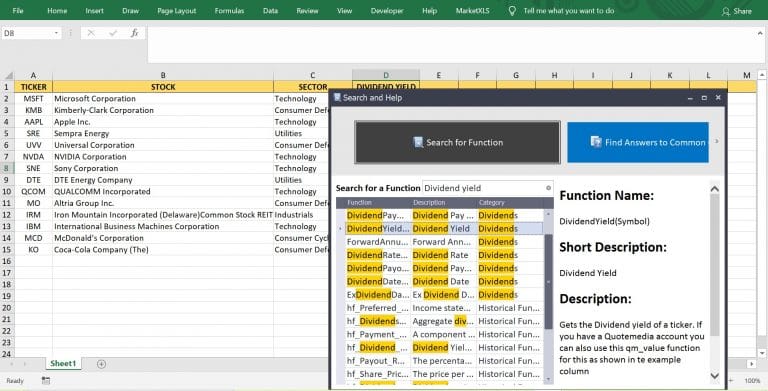Select the DividendYield function row

pos(444,228)
